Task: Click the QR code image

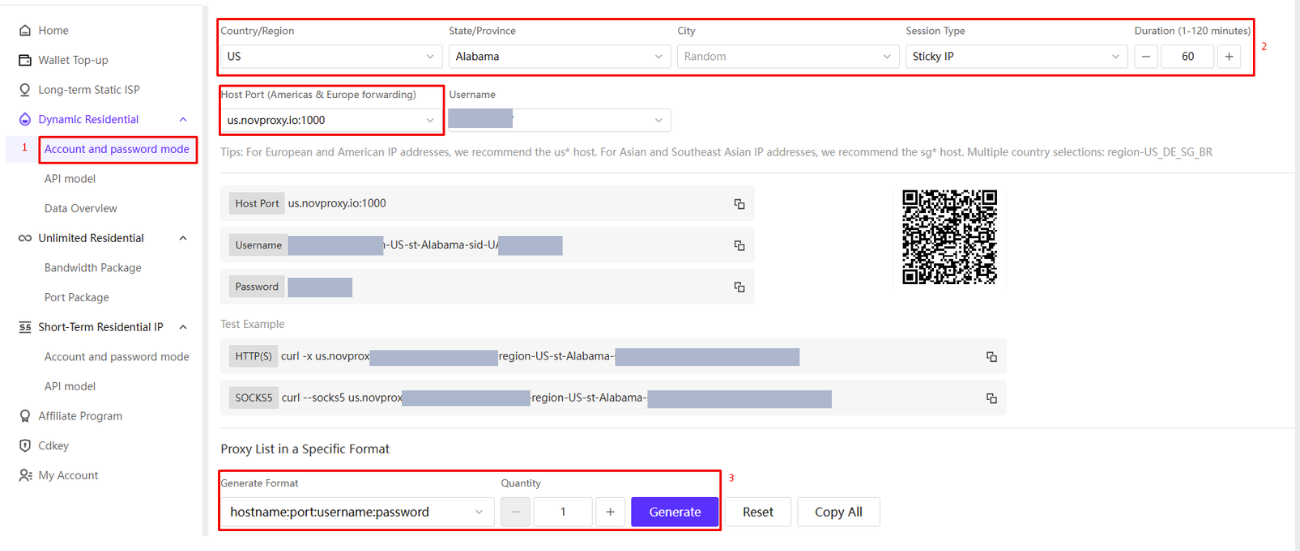Action: [950, 237]
